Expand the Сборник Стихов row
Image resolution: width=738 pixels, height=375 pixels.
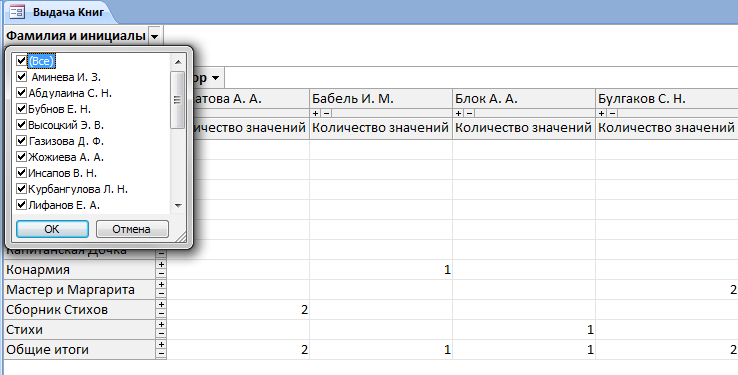point(161,305)
